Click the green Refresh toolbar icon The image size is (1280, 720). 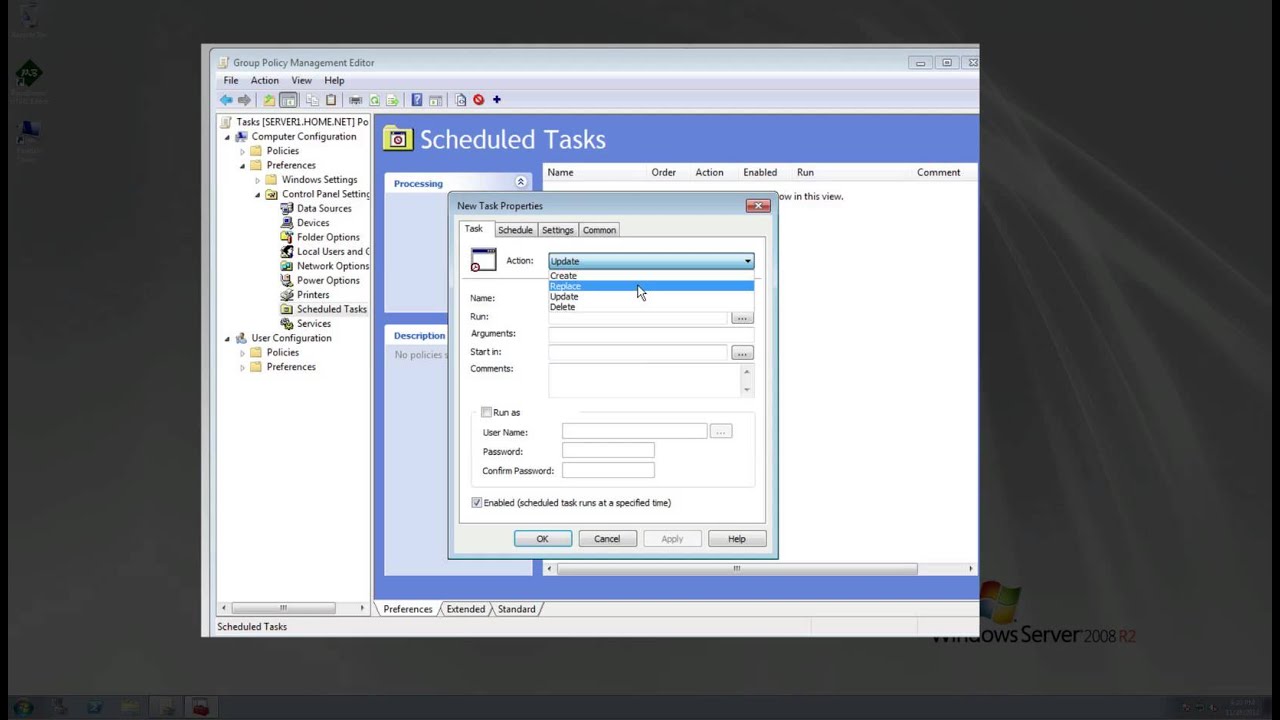374,100
